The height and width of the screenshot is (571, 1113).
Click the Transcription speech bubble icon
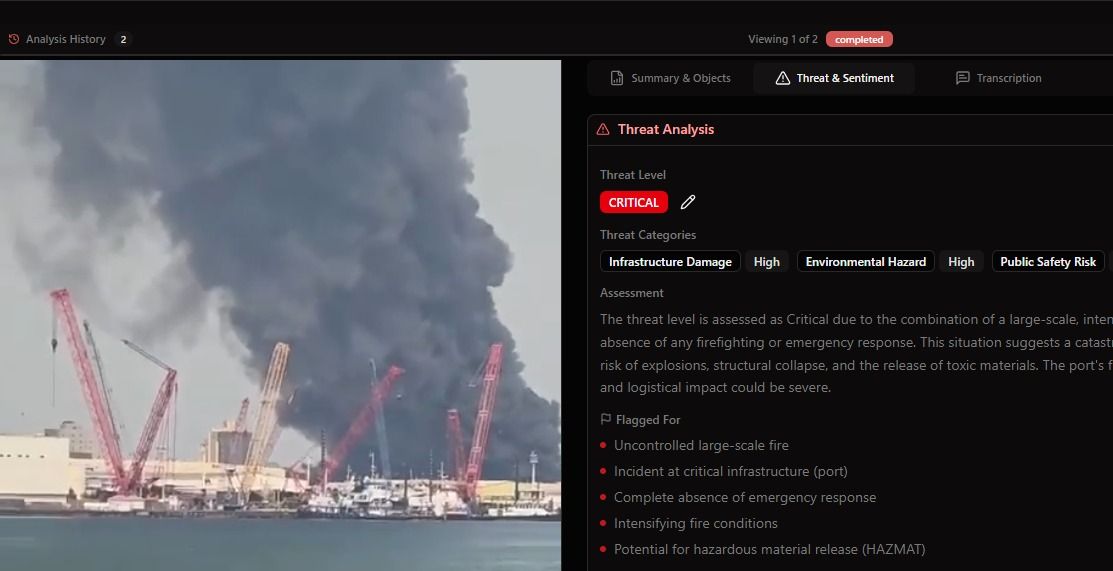[x=963, y=78]
